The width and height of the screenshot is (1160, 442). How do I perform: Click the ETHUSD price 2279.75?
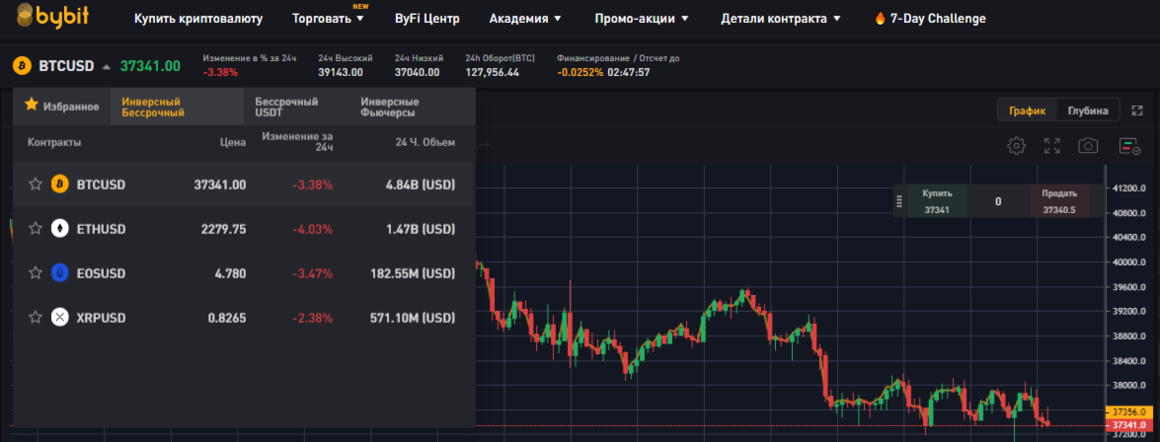pyautogui.click(x=223, y=229)
